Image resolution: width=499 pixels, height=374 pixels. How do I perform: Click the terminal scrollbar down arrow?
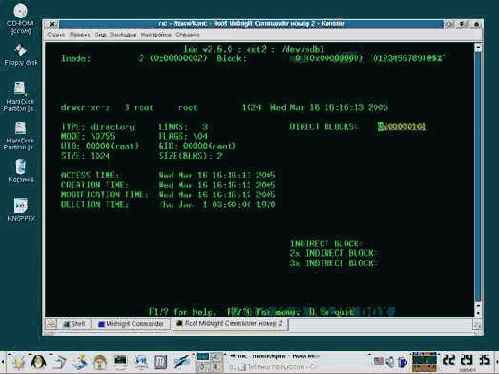(478, 313)
